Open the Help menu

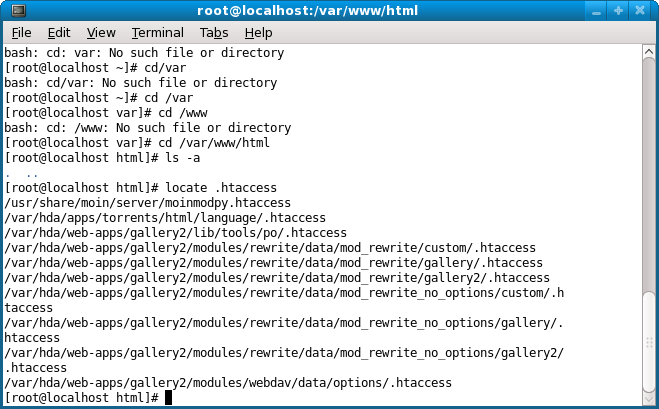point(258,33)
